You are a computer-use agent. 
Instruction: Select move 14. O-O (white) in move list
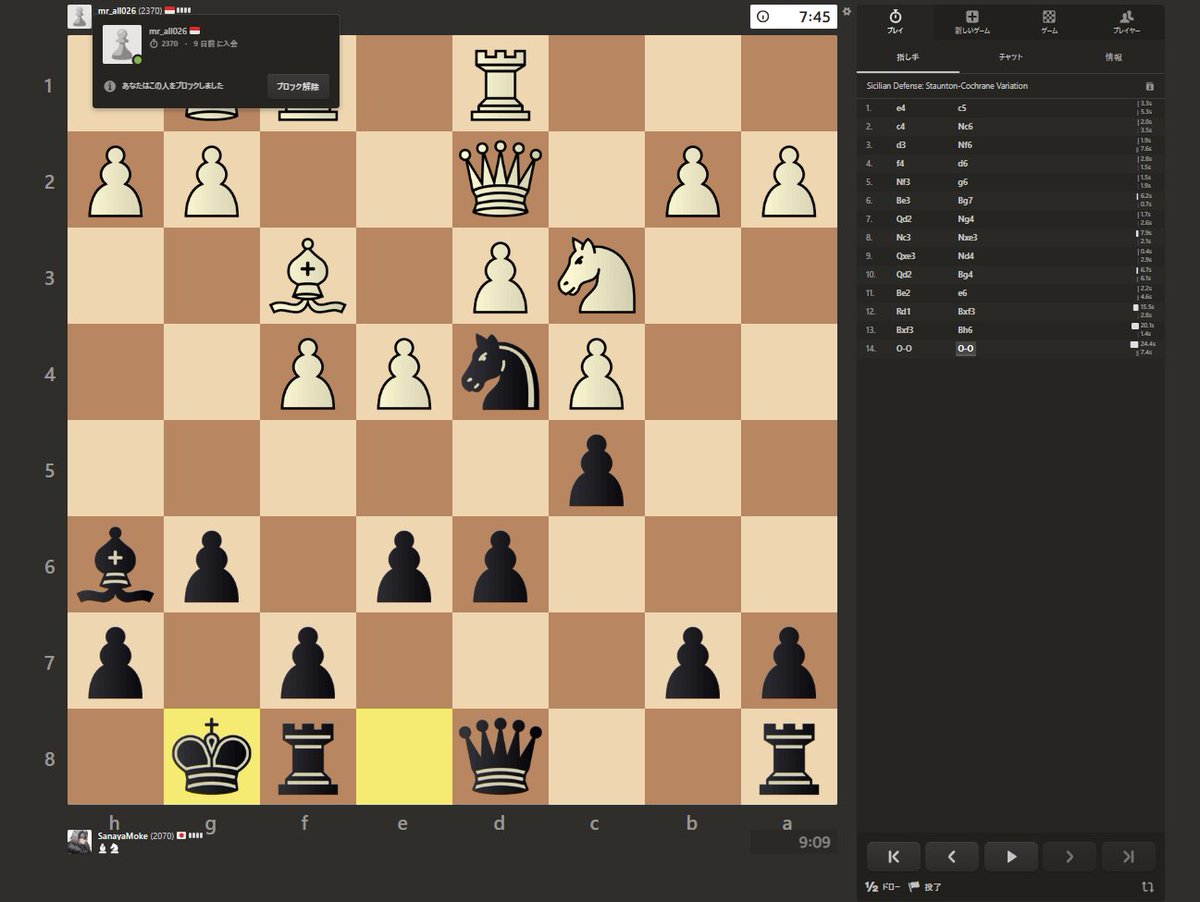[x=904, y=348]
